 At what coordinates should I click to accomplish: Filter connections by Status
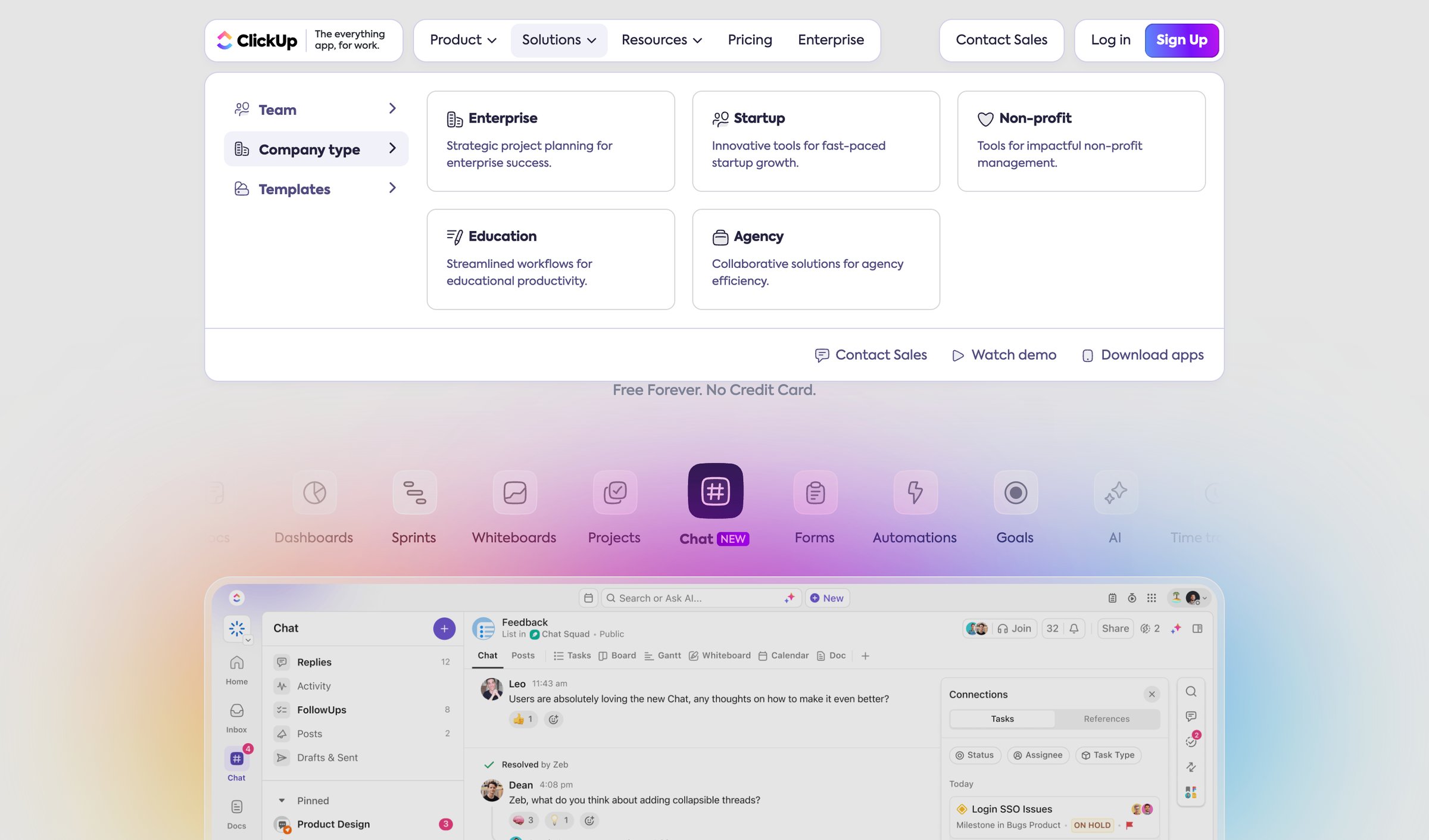click(975, 755)
